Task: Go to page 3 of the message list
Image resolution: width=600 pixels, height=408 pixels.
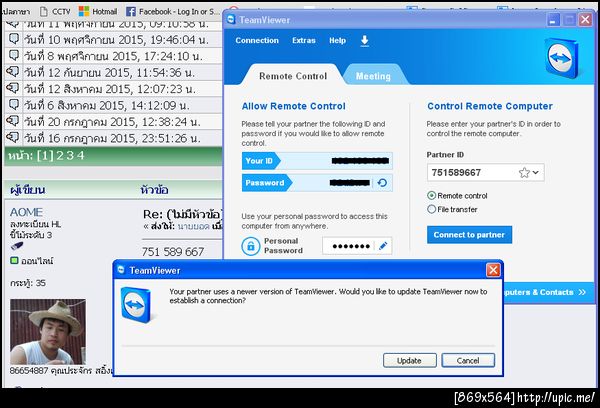Action: (x=70, y=156)
